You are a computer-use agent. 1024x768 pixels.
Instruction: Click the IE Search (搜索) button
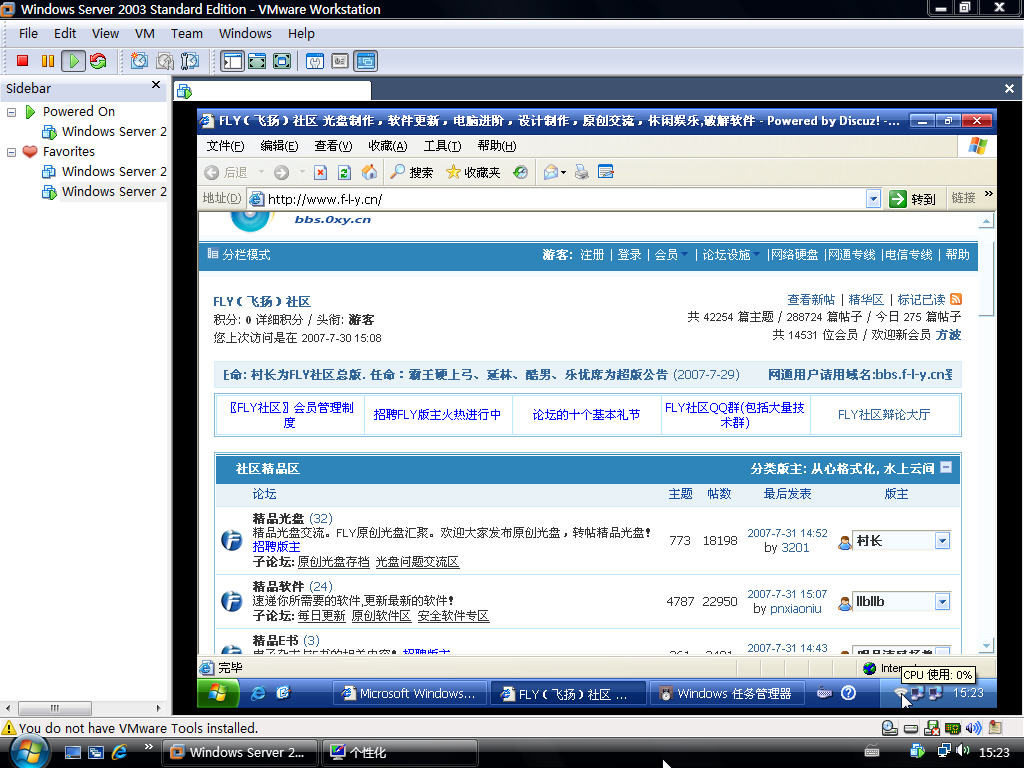coord(411,172)
